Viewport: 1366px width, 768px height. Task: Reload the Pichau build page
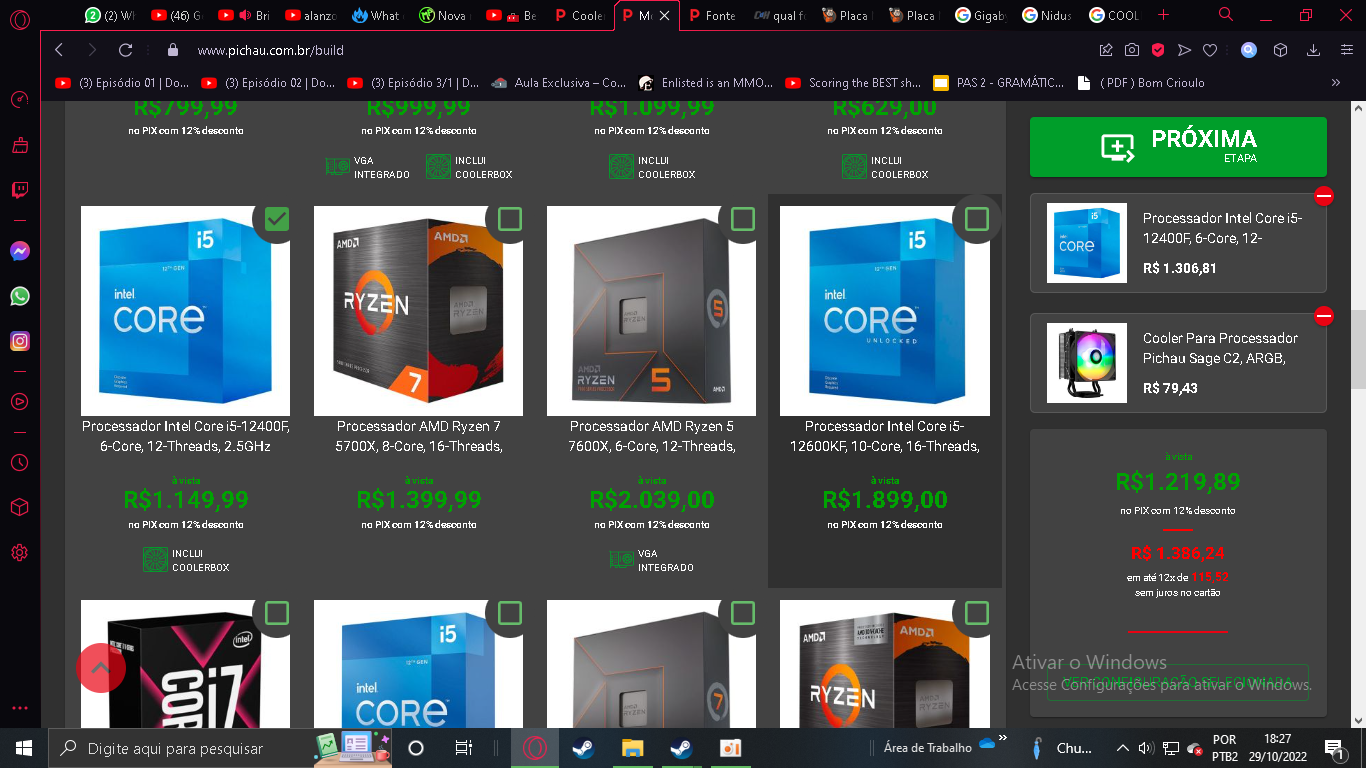click(x=125, y=50)
